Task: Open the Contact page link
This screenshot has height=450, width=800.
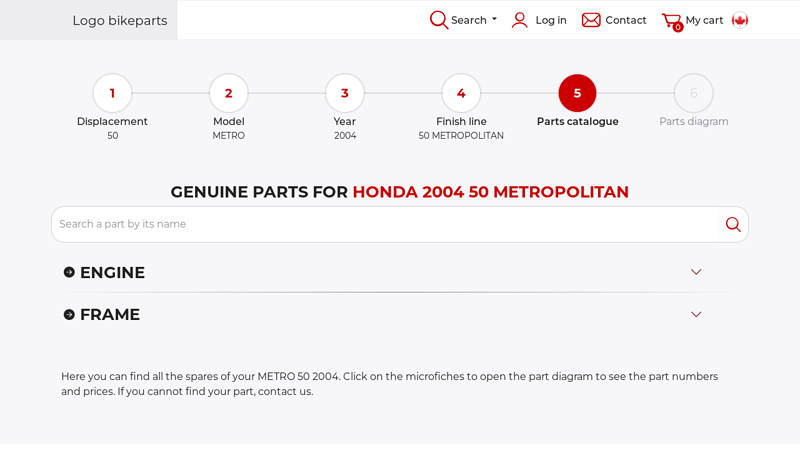Action: point(626,20)
